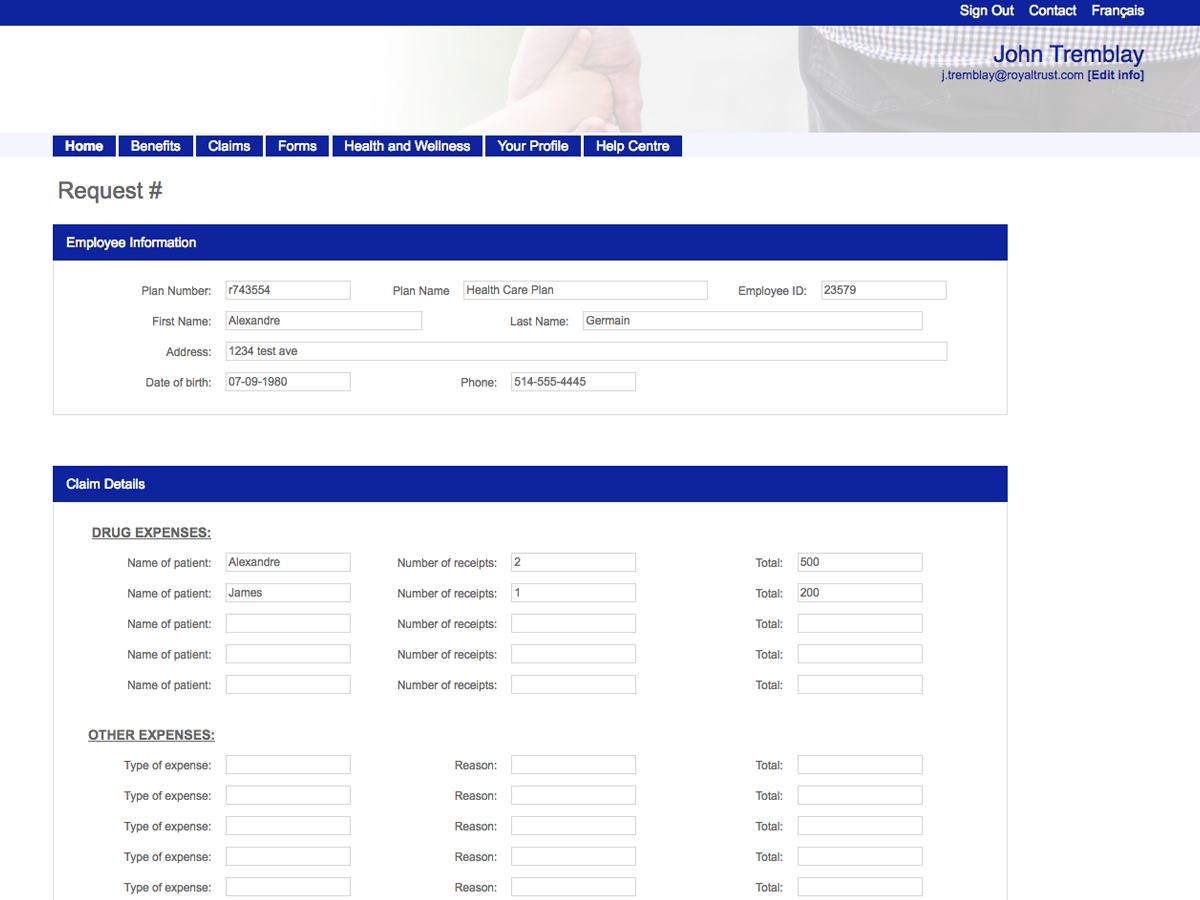This screenshot has width=1200, height=900.
Task: Click the Plan Number field
Action: point(288,289)
